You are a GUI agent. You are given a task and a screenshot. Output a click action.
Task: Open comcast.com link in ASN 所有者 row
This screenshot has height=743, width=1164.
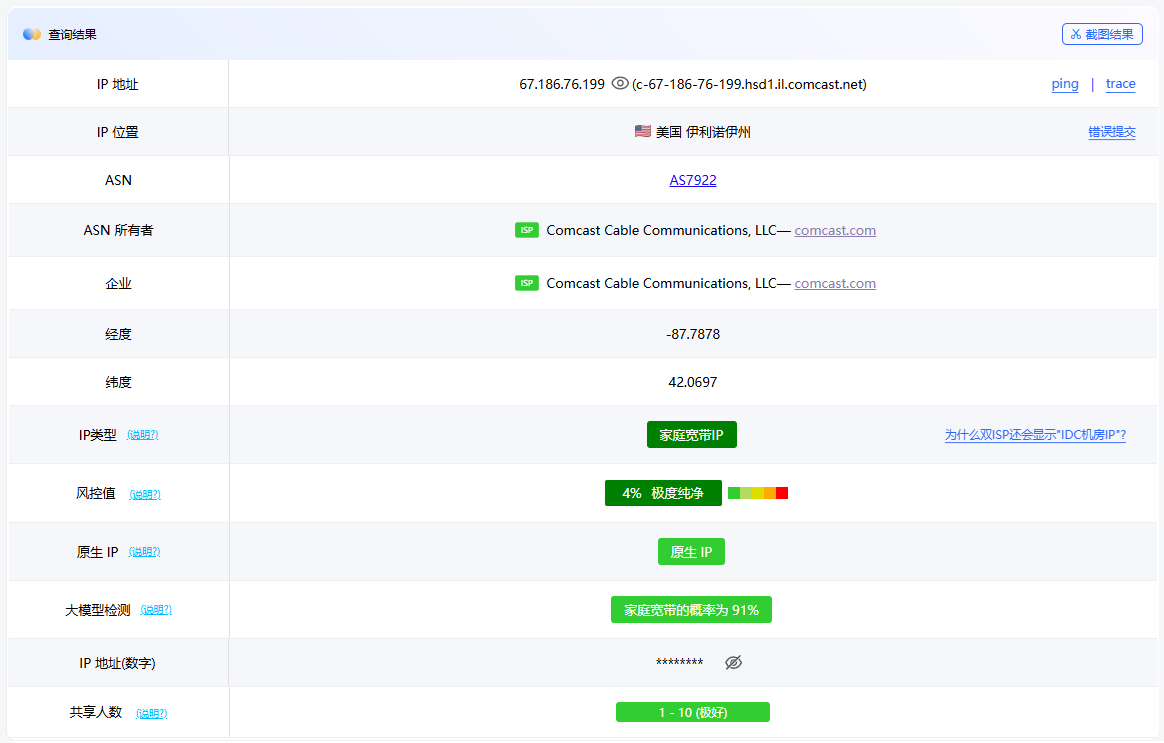835,230
